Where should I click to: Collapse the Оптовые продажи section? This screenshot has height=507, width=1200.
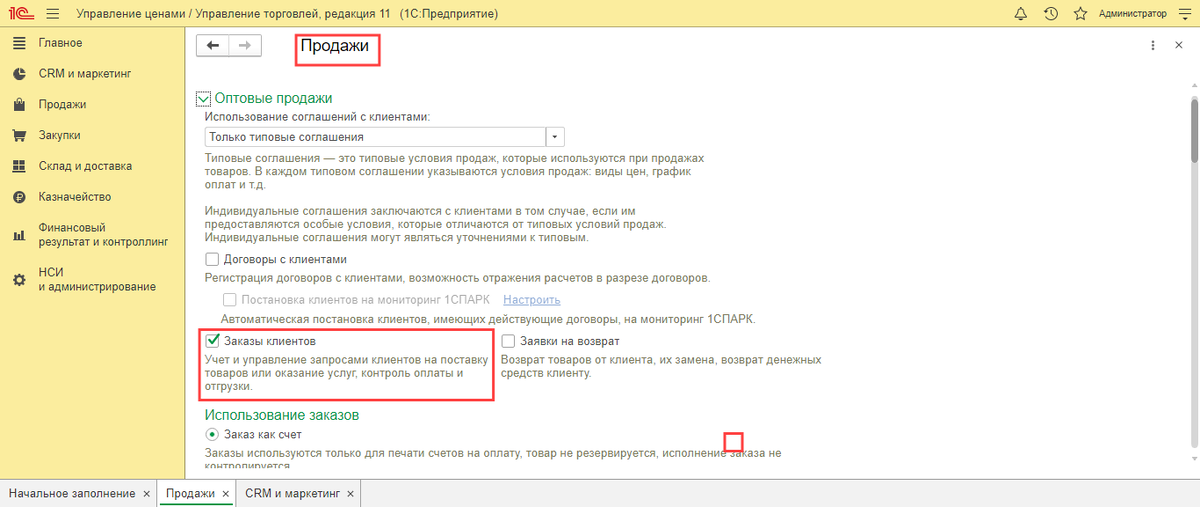[204, 98]
